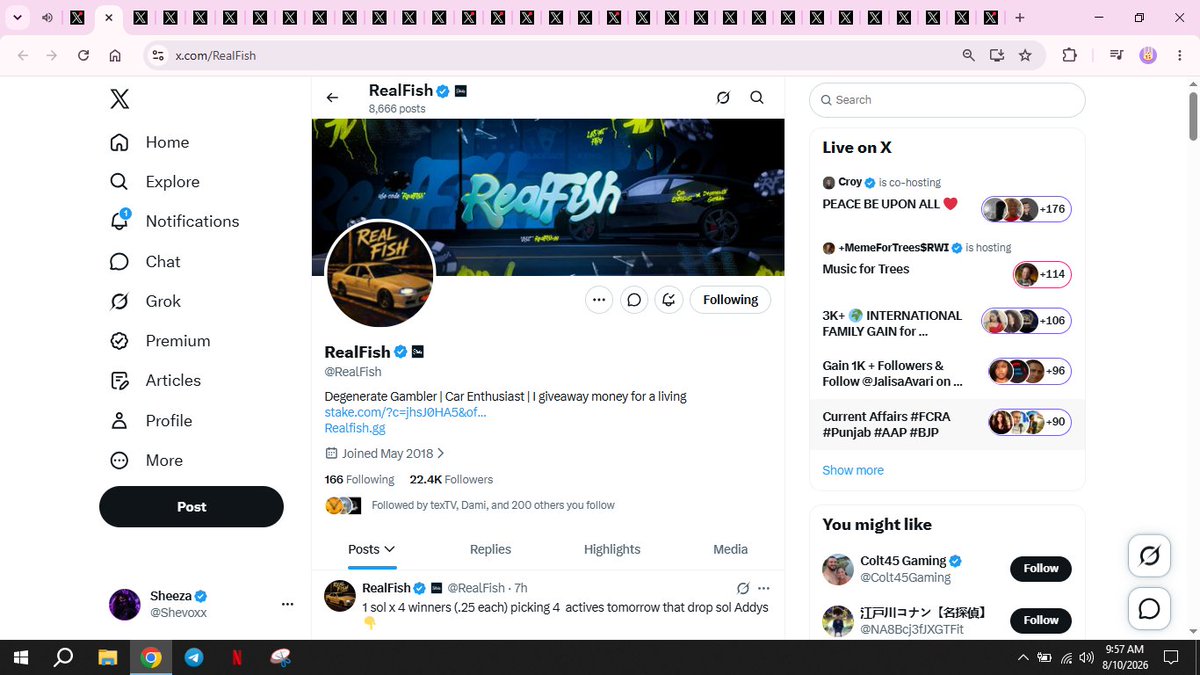This screenshot has width=1200, height=675.
Task: Open the Current Affairs #FCRA space
Action: tap(947, 423)
